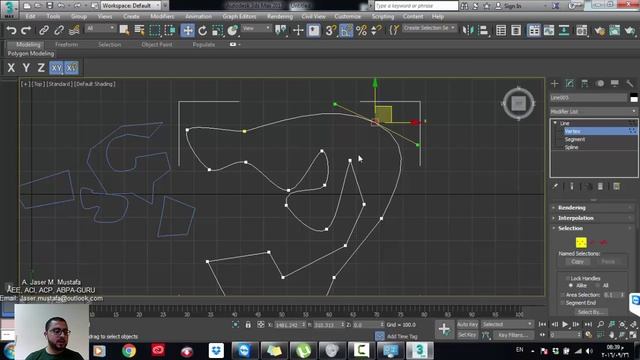Open the Mirror tool
This screenshot has height=360, width=640.
[467, 30]
